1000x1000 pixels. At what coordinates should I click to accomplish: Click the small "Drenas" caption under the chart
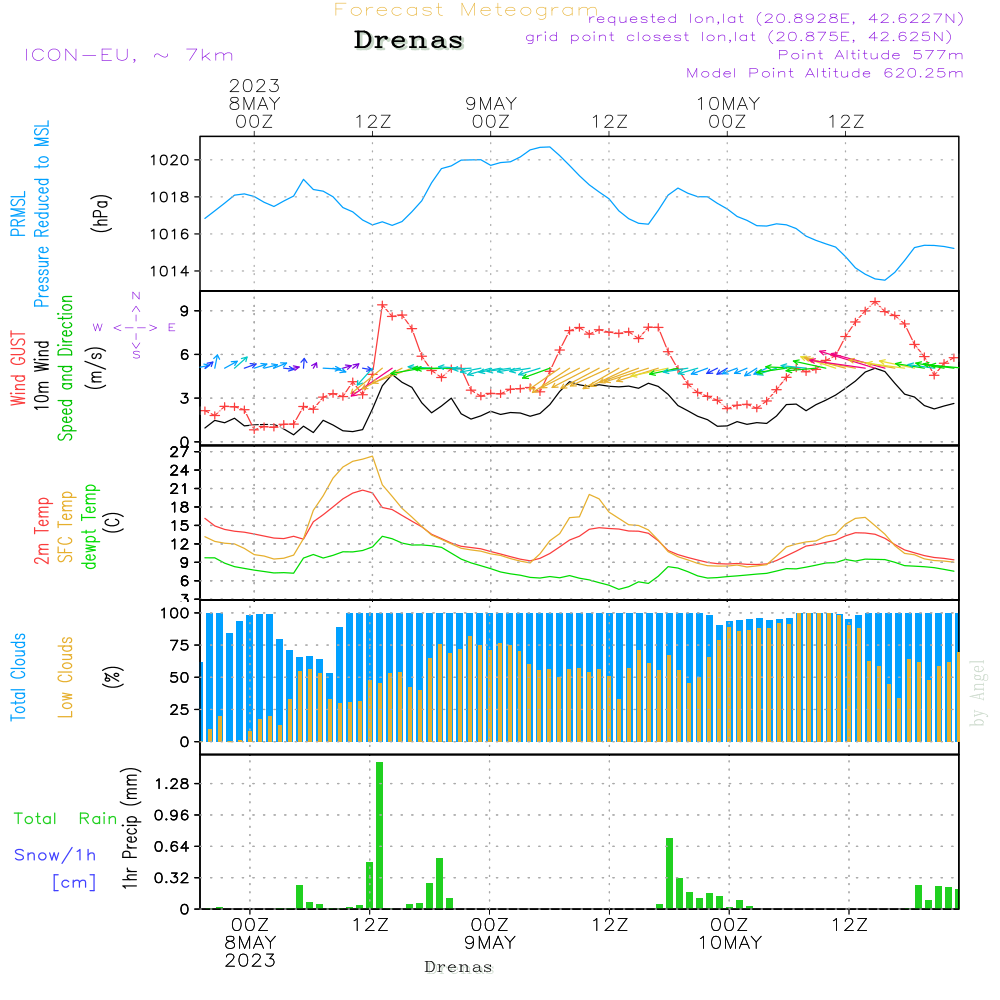459,967
